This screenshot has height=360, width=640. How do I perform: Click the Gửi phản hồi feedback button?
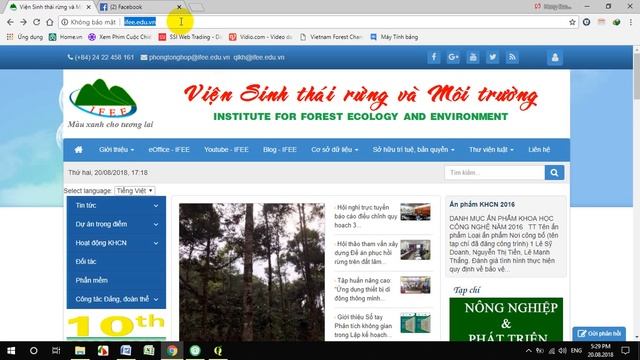pos(599,333)
